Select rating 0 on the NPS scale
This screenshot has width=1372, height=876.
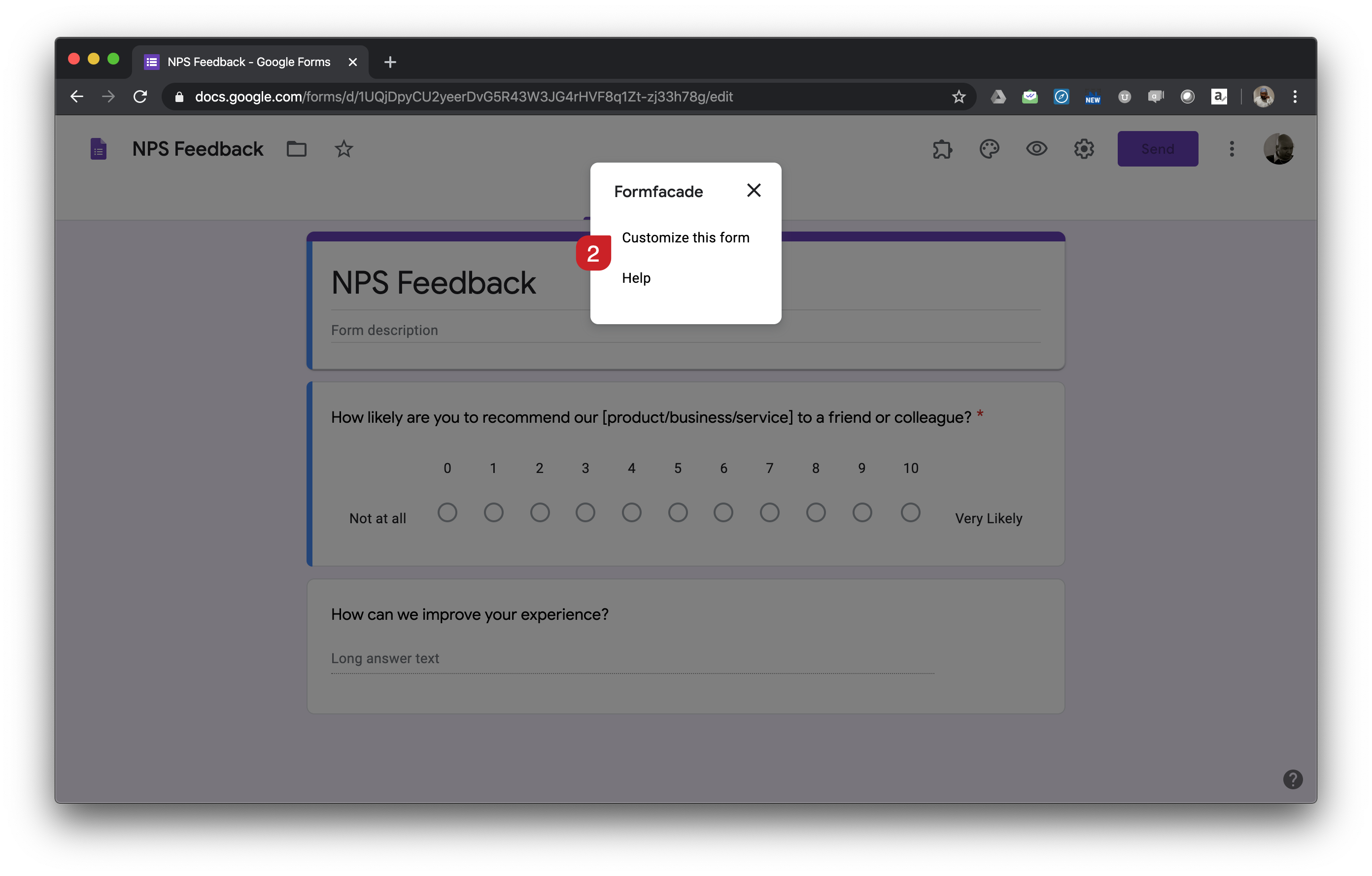click(x=448, y=512)
